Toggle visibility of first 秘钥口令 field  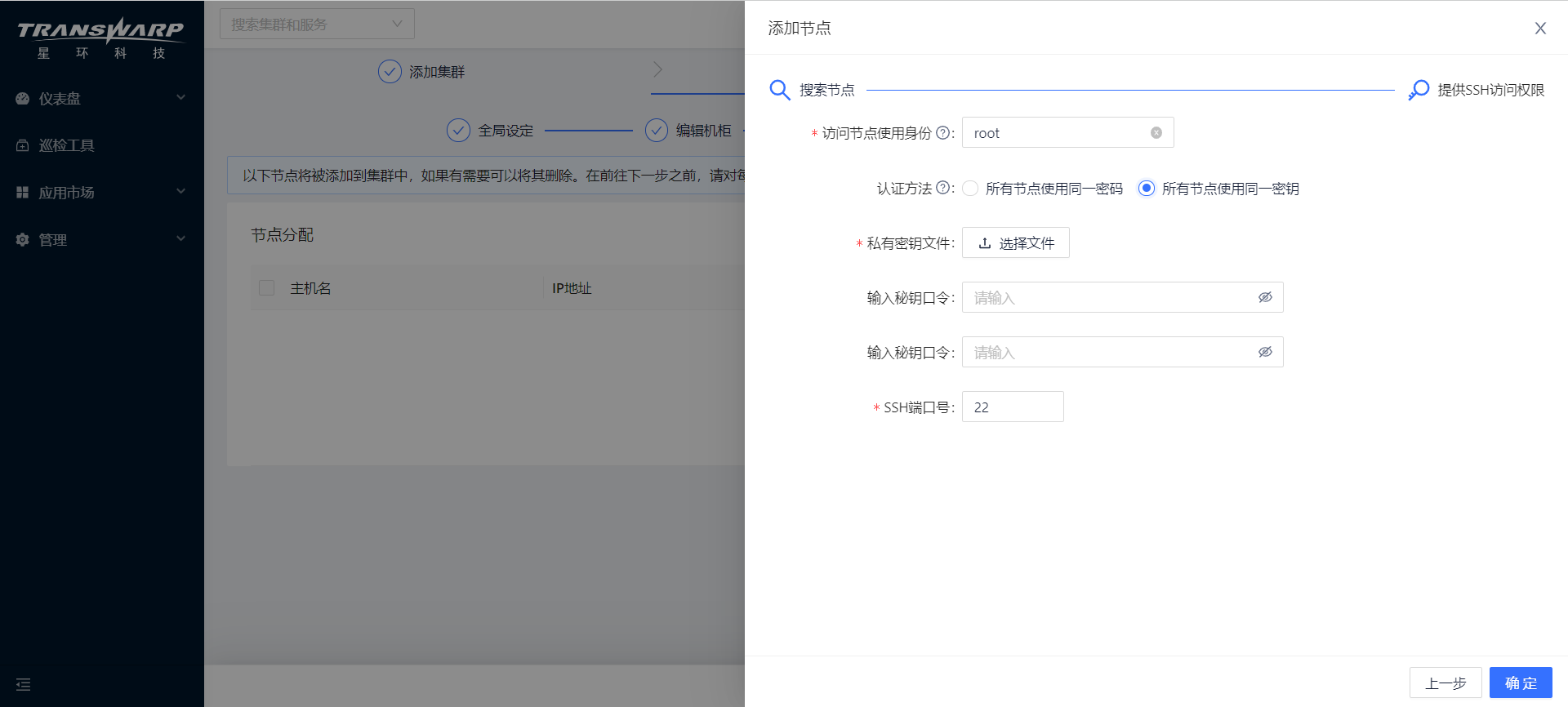click(x=1265, y=297)
